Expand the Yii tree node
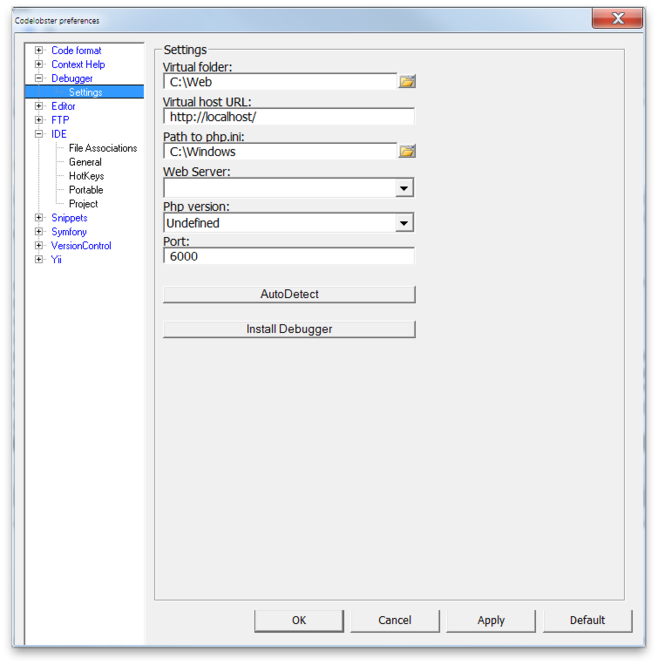 (39, 260)
